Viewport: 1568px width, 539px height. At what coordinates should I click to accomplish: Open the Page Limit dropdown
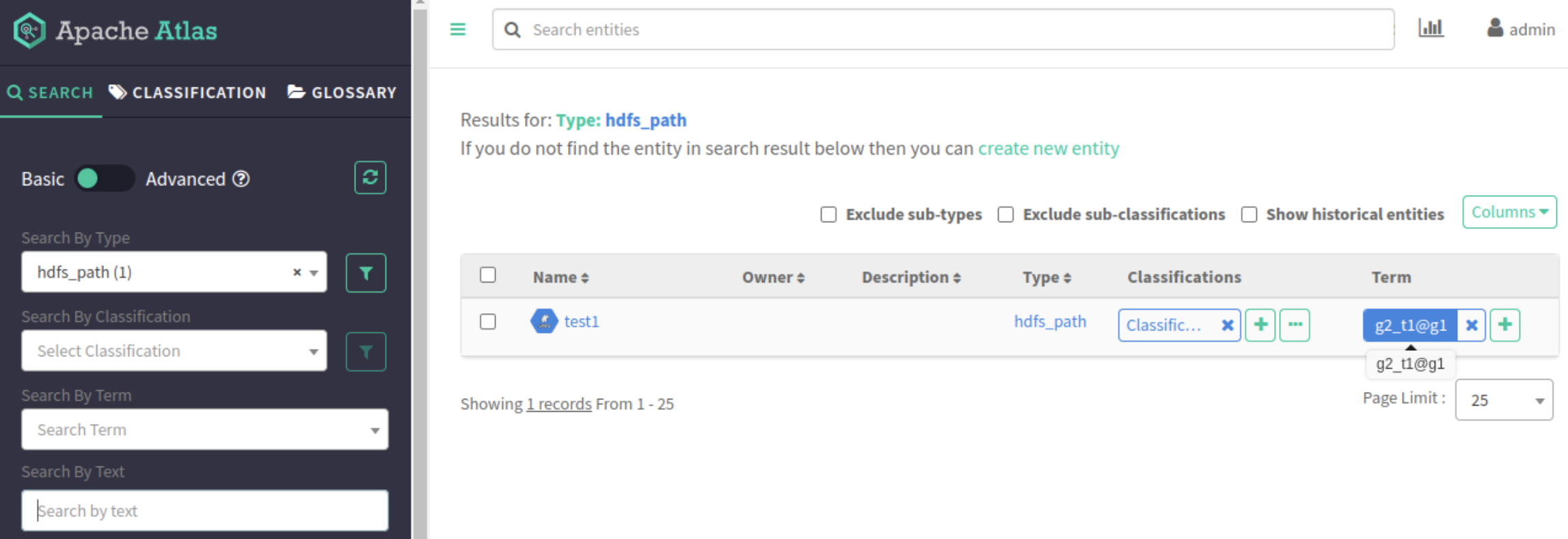1503,400
